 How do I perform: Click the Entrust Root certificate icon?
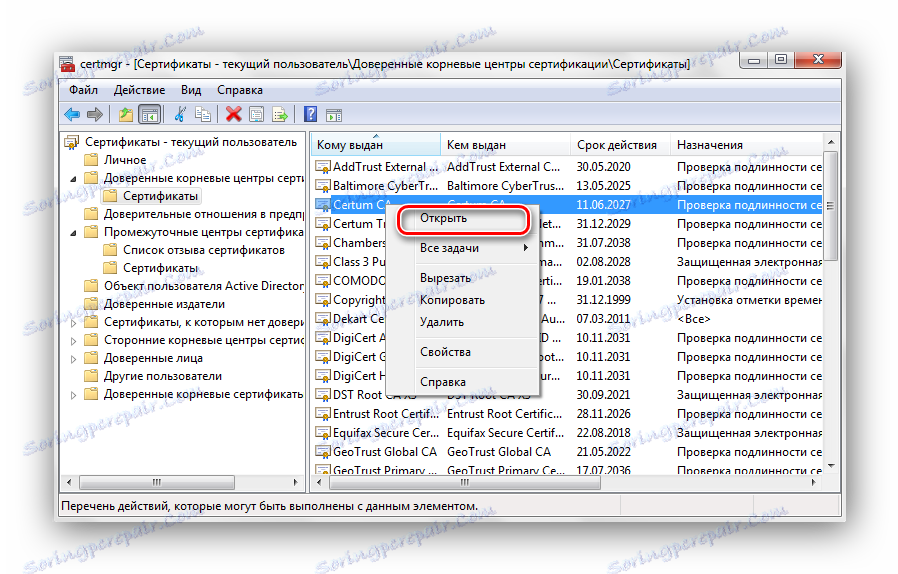[x=322, y=414]
